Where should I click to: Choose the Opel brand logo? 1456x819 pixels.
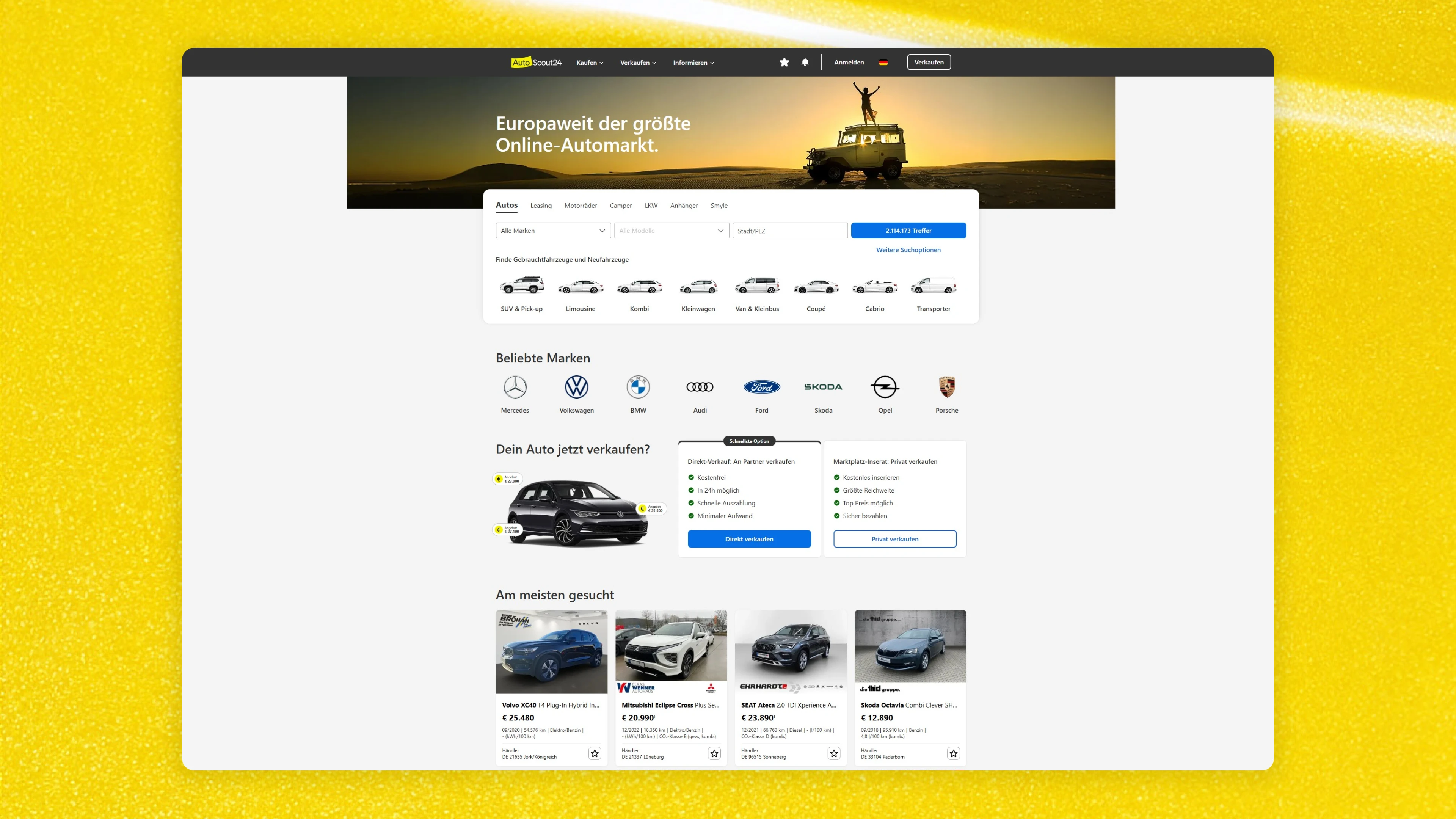(885, 387)
